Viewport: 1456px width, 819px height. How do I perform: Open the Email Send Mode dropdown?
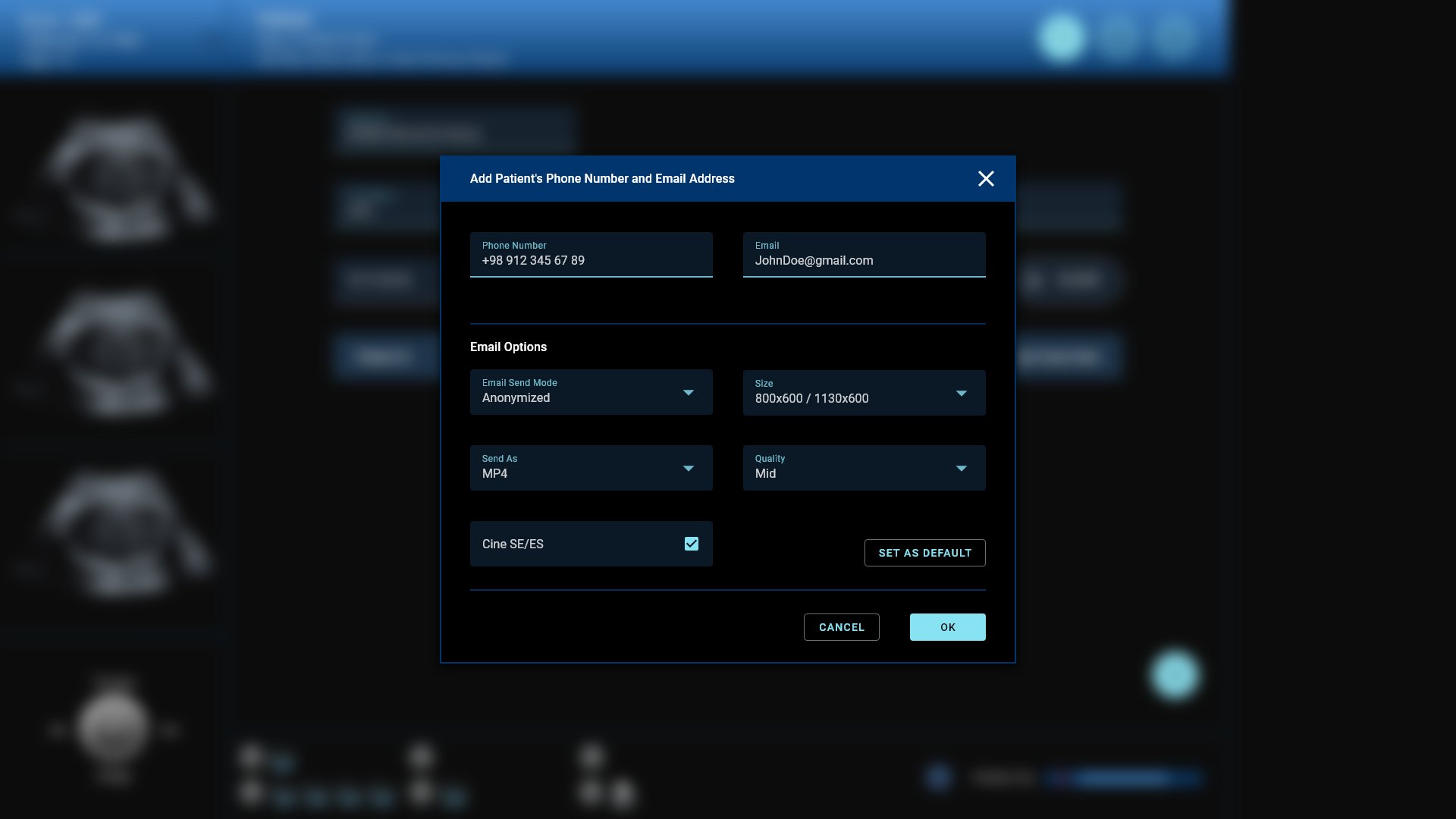pos(591,392)
